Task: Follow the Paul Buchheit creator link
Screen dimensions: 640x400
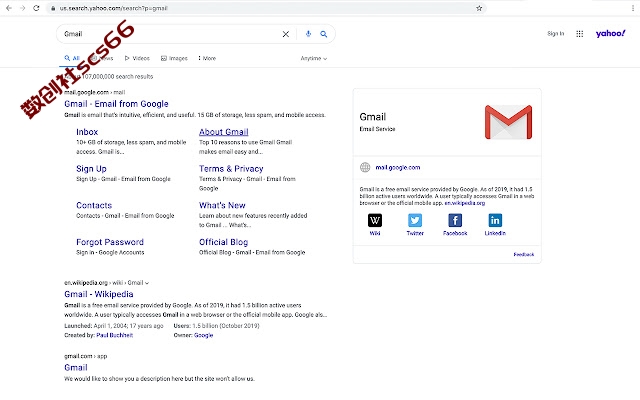Action: (115, 335)
